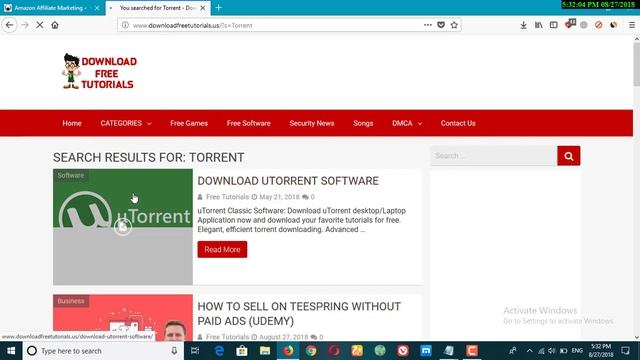Save page to Pocket
The width and height of the screenshot is (640, 360).
[441, 25]
